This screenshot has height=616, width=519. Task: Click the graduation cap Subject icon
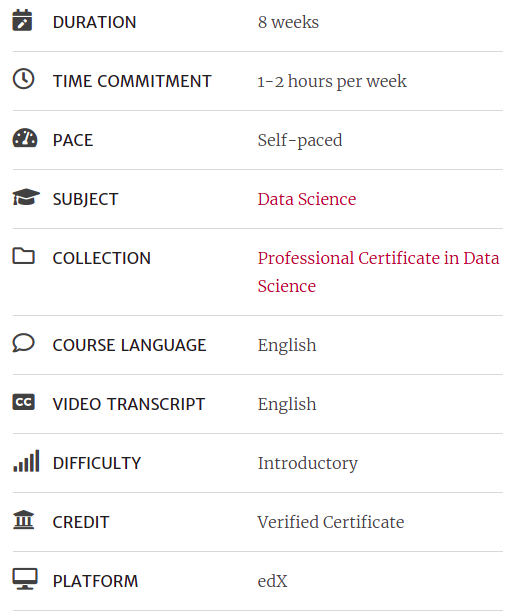tap(26, 197)
